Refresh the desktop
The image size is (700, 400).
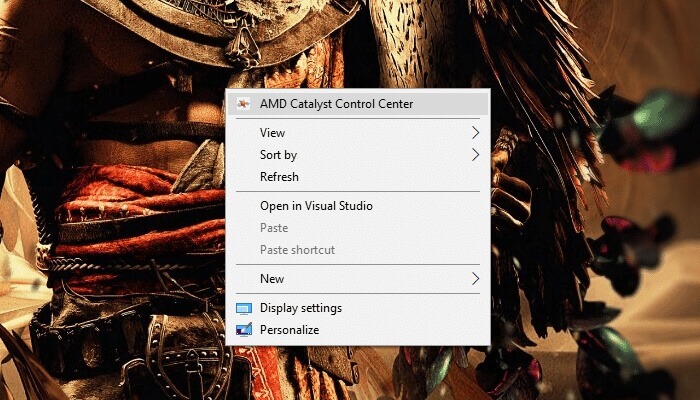pos(358,177)
